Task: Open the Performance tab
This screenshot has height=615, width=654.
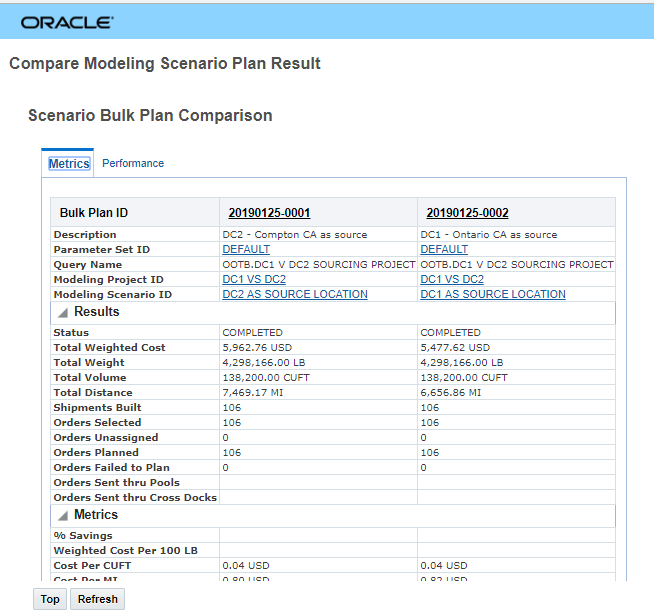Action: [133, 163]
